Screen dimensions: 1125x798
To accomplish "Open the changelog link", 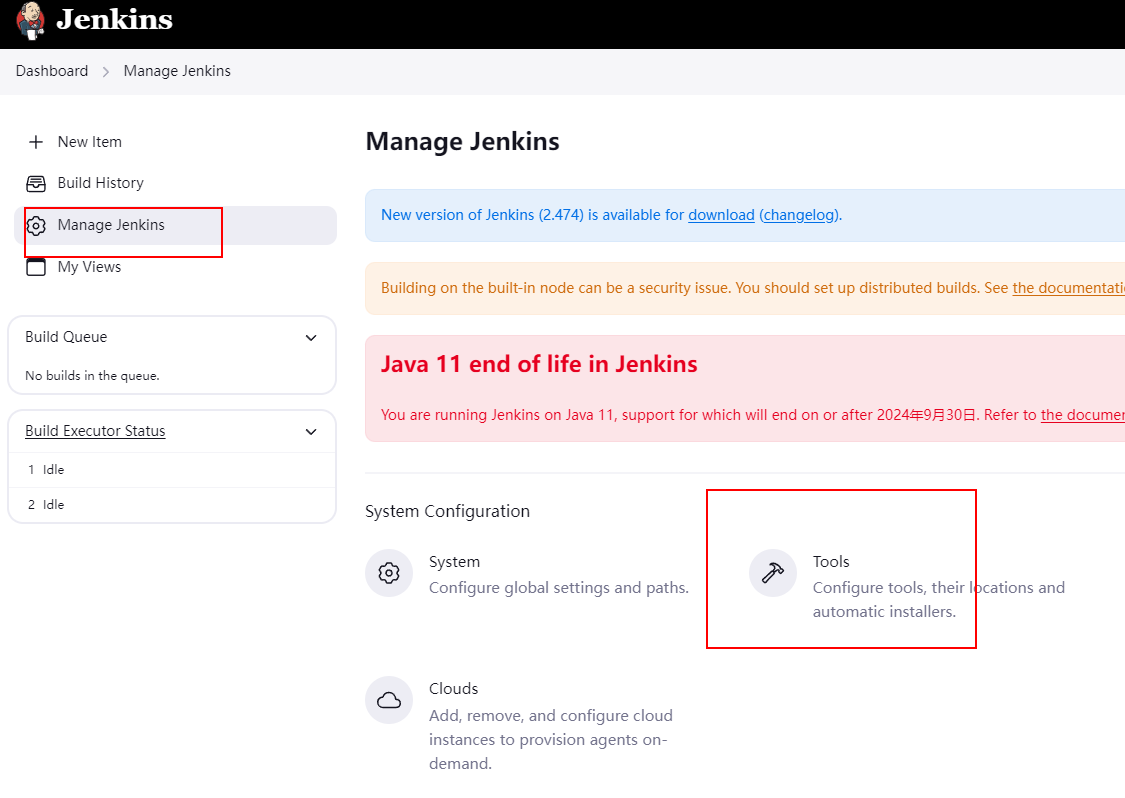I will [800, 215].
